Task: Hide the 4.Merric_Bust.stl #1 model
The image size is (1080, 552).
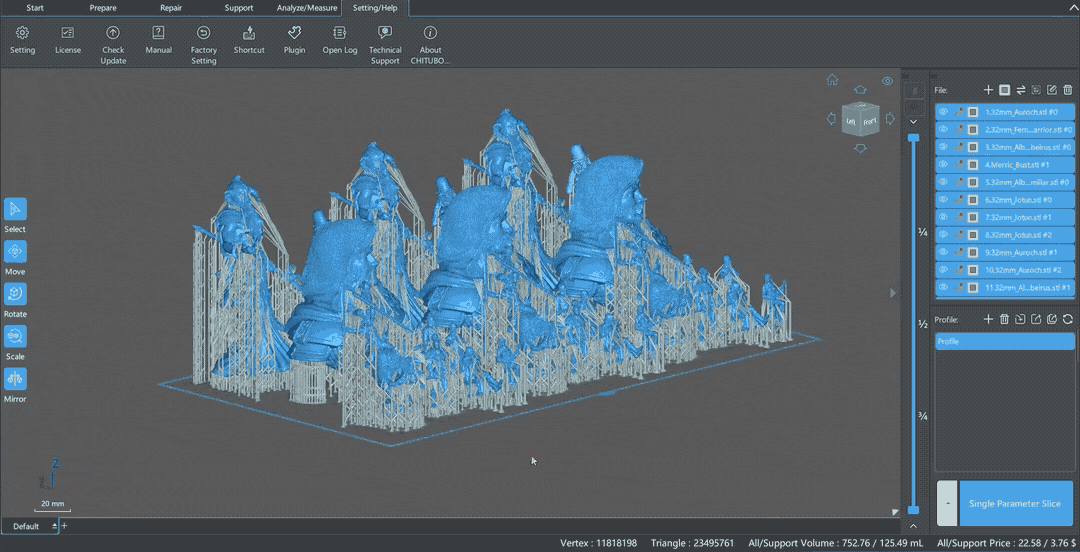Action: point(944,164)
